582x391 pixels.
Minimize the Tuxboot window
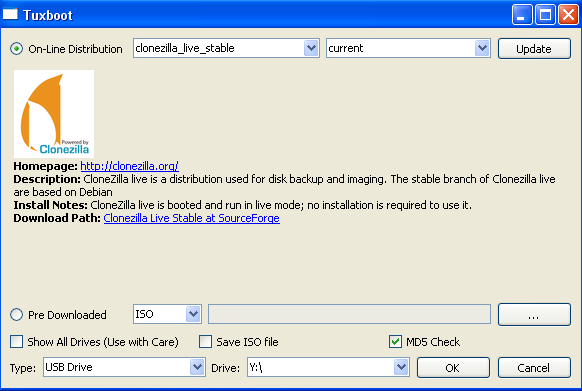click(522, 15)
